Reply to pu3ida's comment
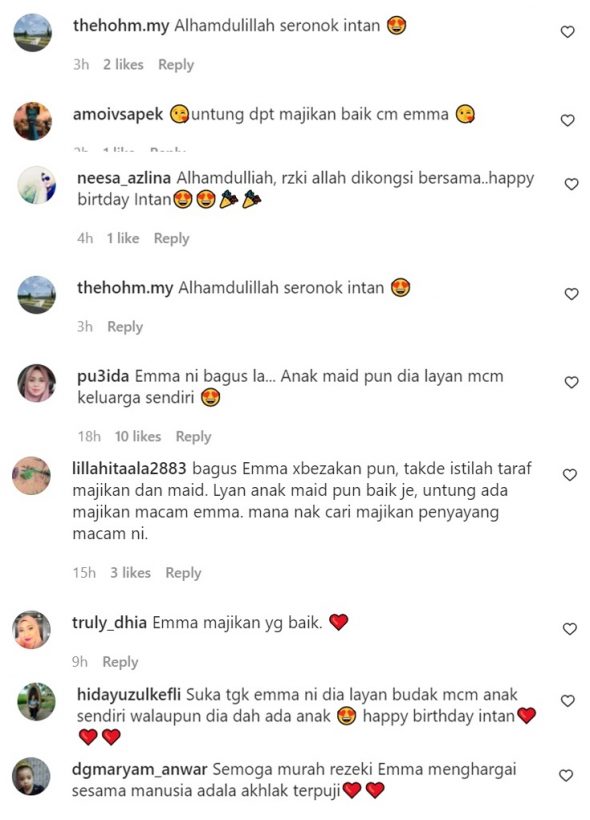590x820 pixels. 193,437
